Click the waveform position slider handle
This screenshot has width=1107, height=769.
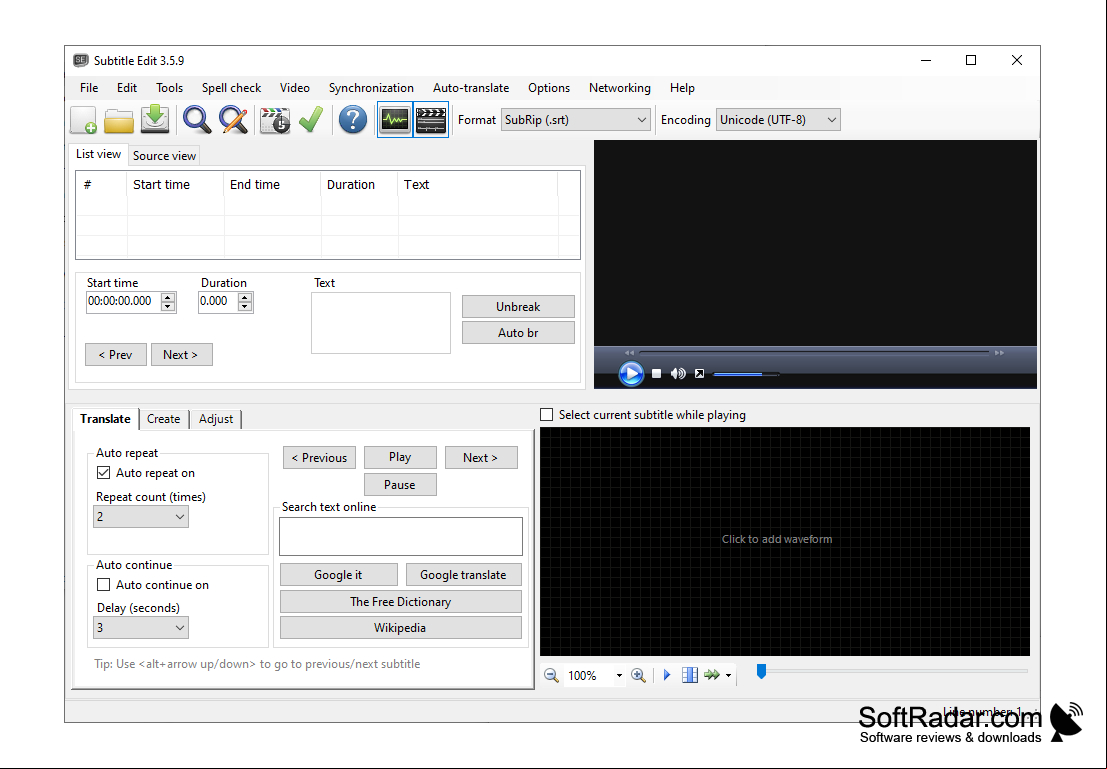tap(761, 671)
